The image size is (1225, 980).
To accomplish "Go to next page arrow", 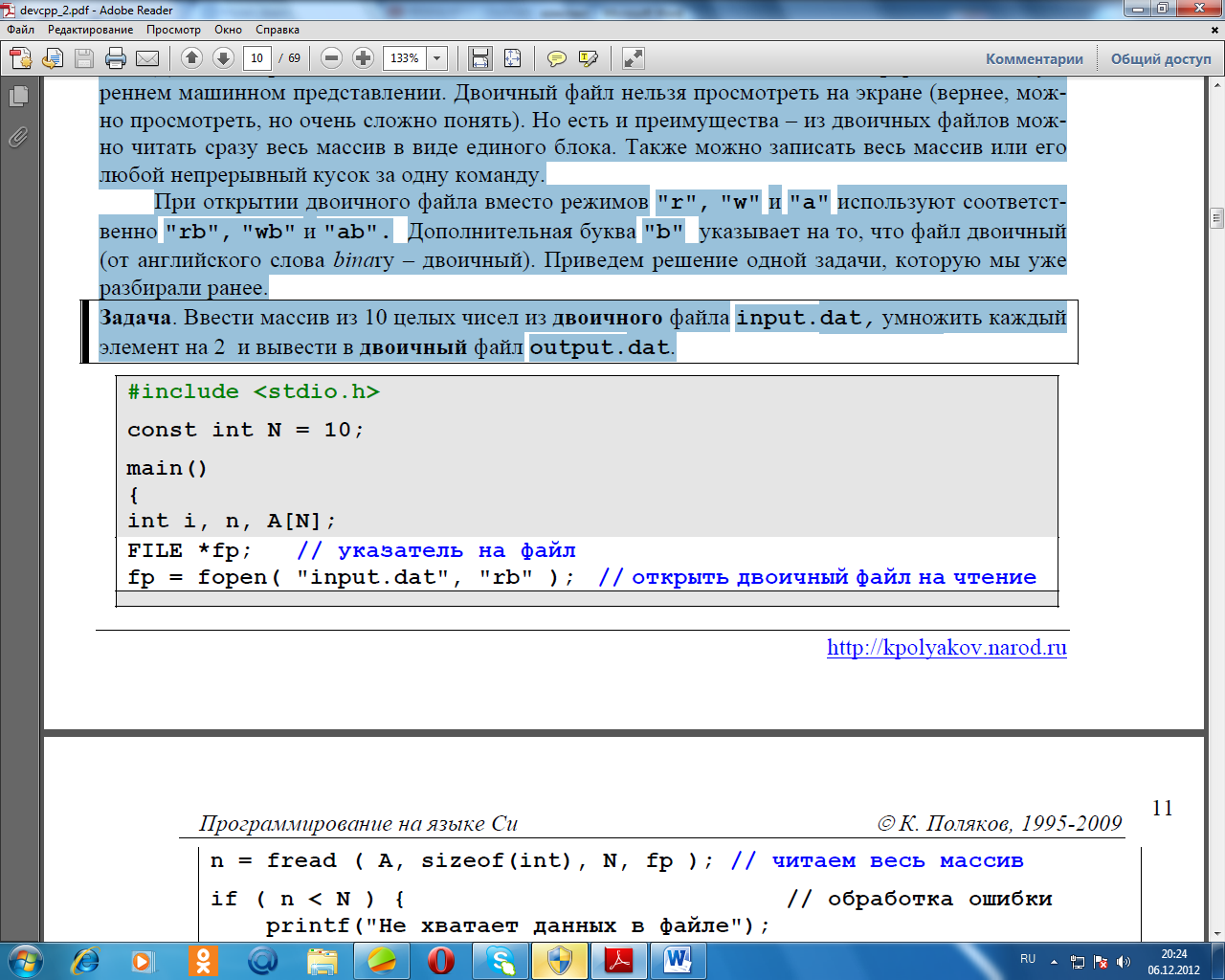I will point(223,58).
